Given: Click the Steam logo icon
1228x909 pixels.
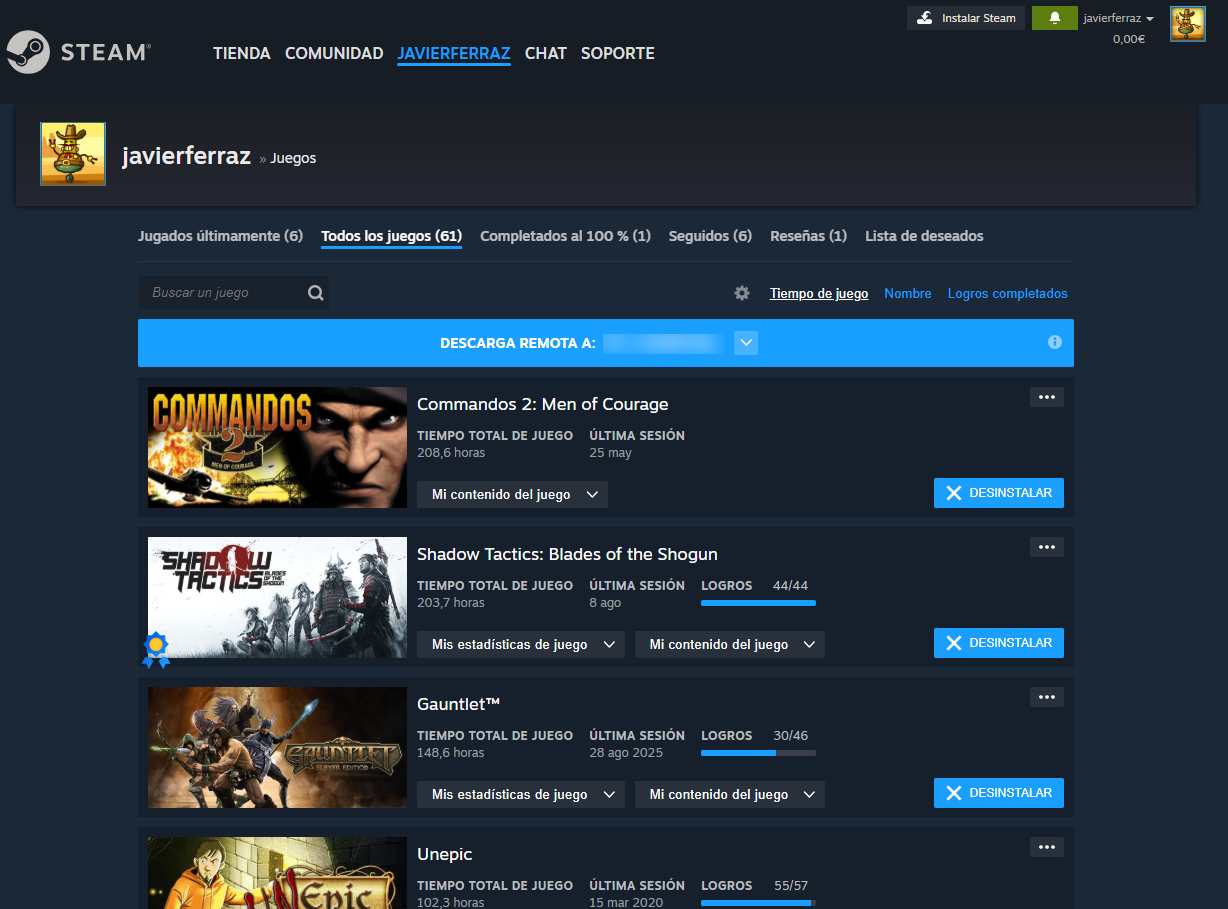Looking at the screenshot, I should pos(28,52).
